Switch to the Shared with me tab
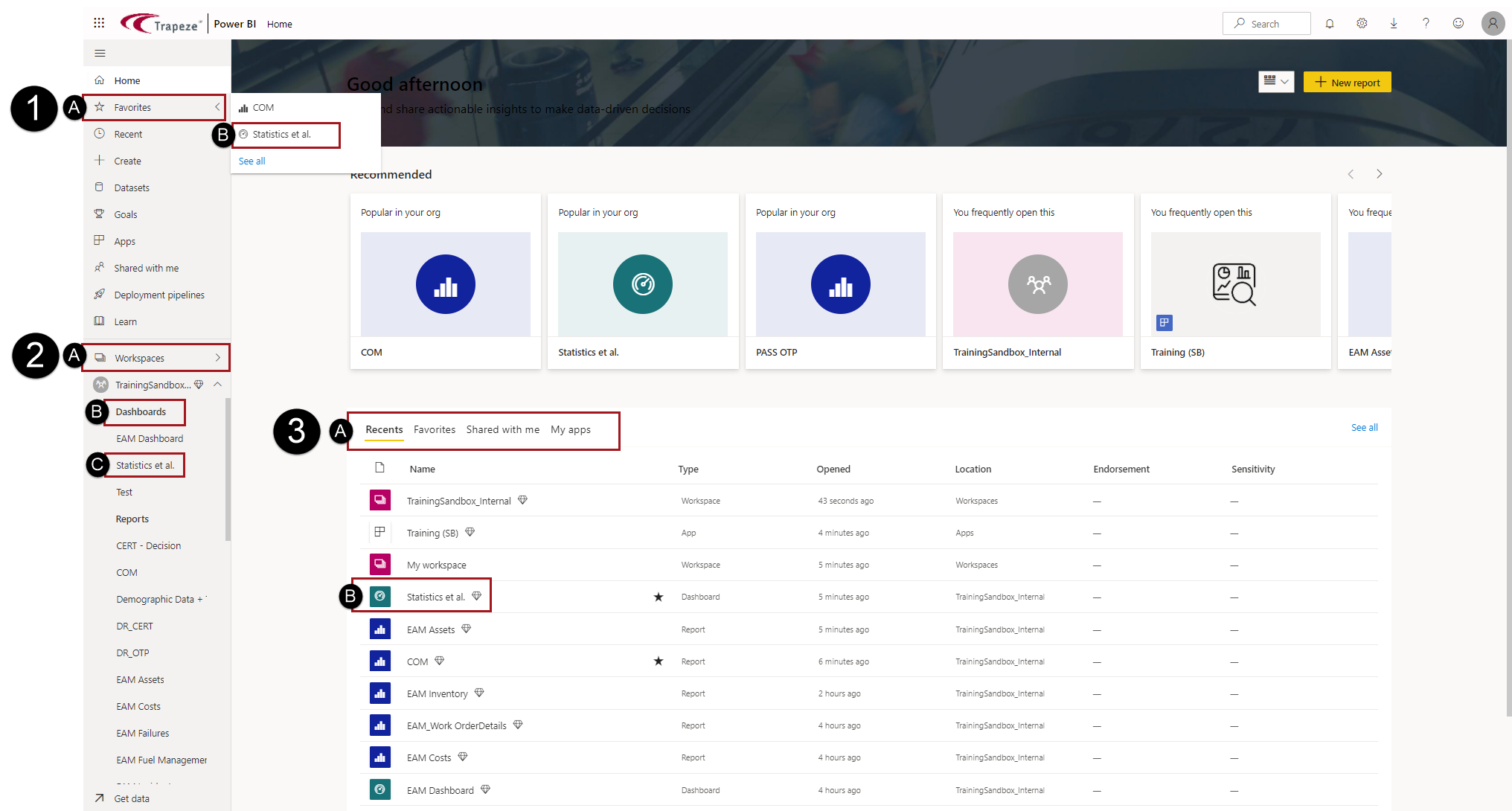This screenshot has height=811, width=1512. 502,430
